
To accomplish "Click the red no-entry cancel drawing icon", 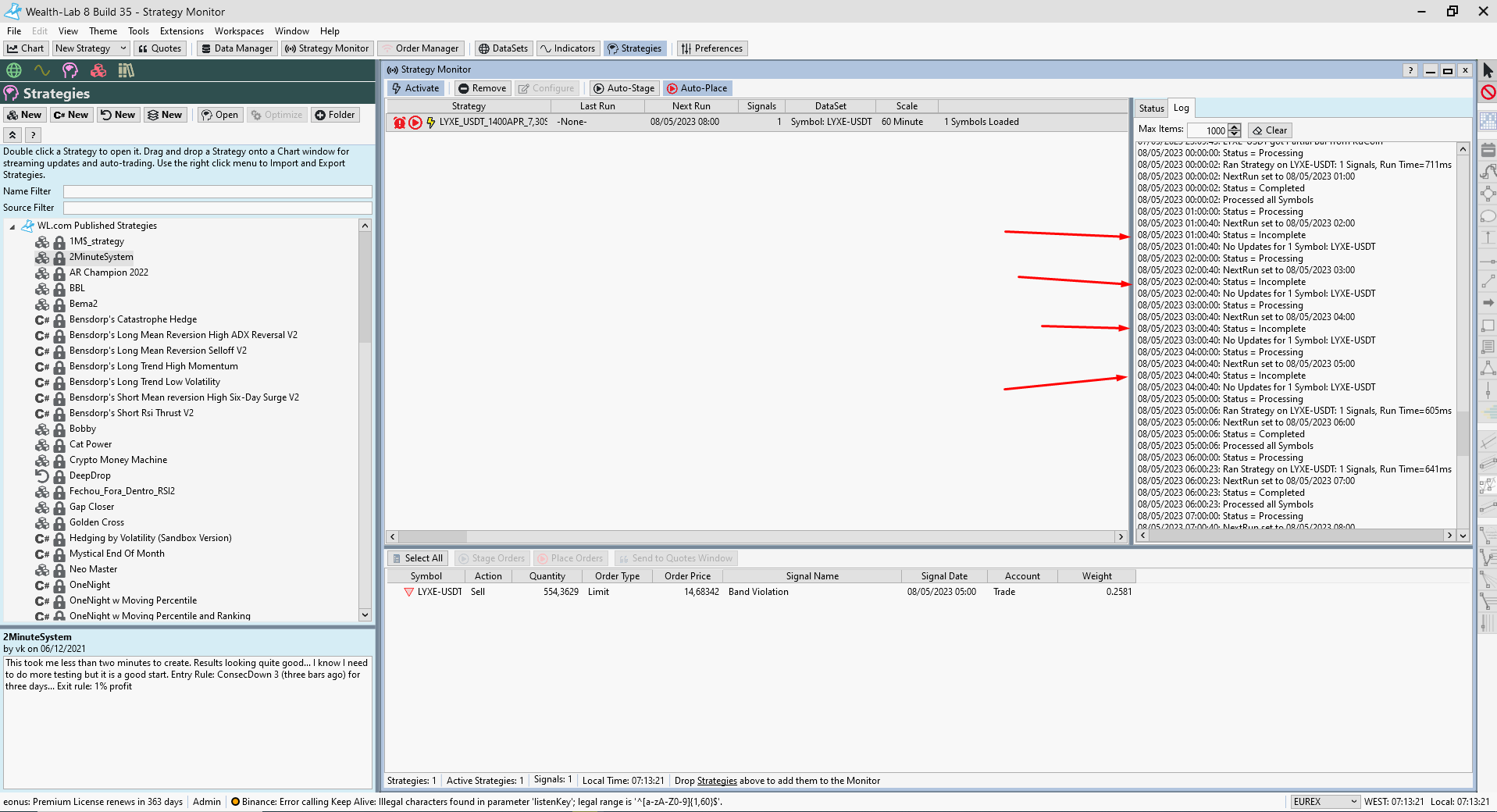I will 1488,92.
